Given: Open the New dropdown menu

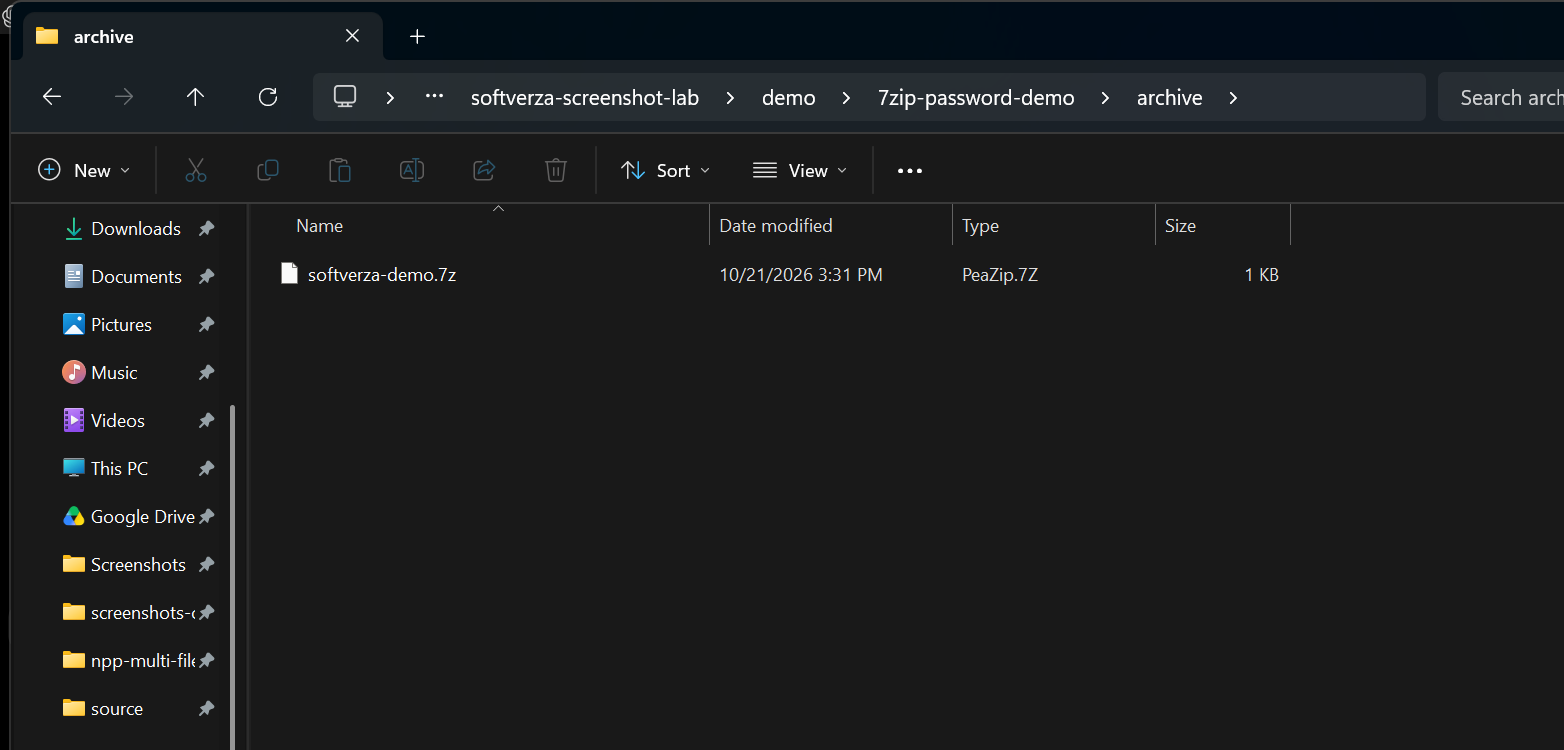Looking at the screenshot, I should [x=84, y=170].
